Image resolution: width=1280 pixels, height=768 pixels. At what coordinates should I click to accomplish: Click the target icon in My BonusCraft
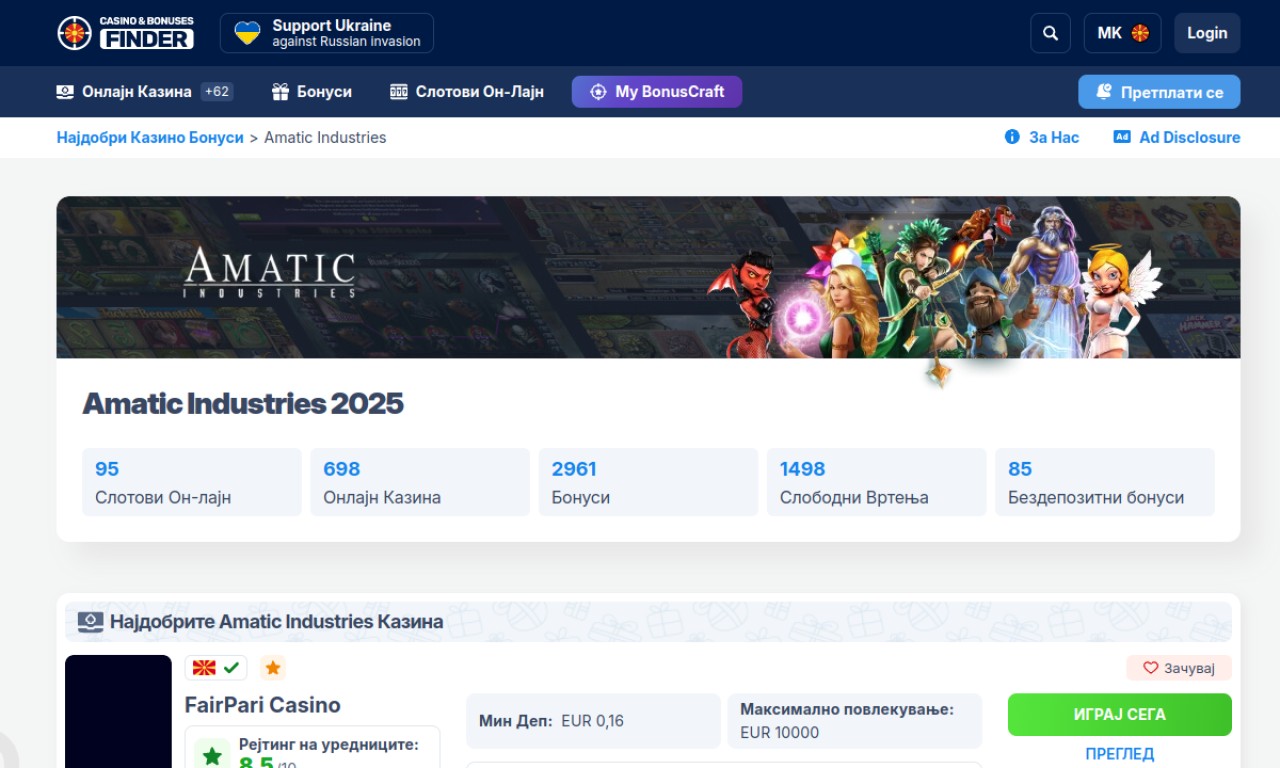coord(598,92)
